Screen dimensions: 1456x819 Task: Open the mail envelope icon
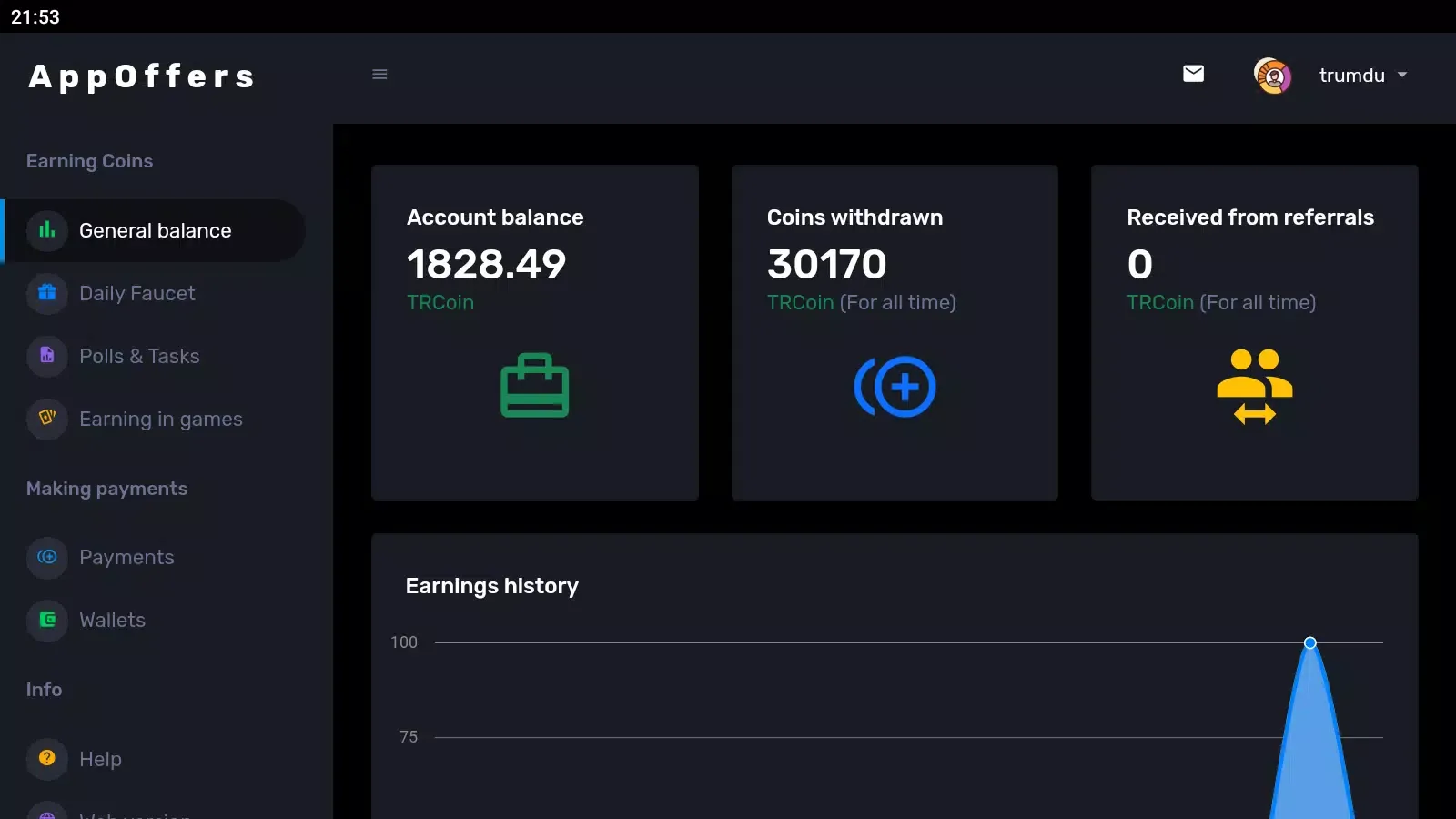pos(1193,74)
